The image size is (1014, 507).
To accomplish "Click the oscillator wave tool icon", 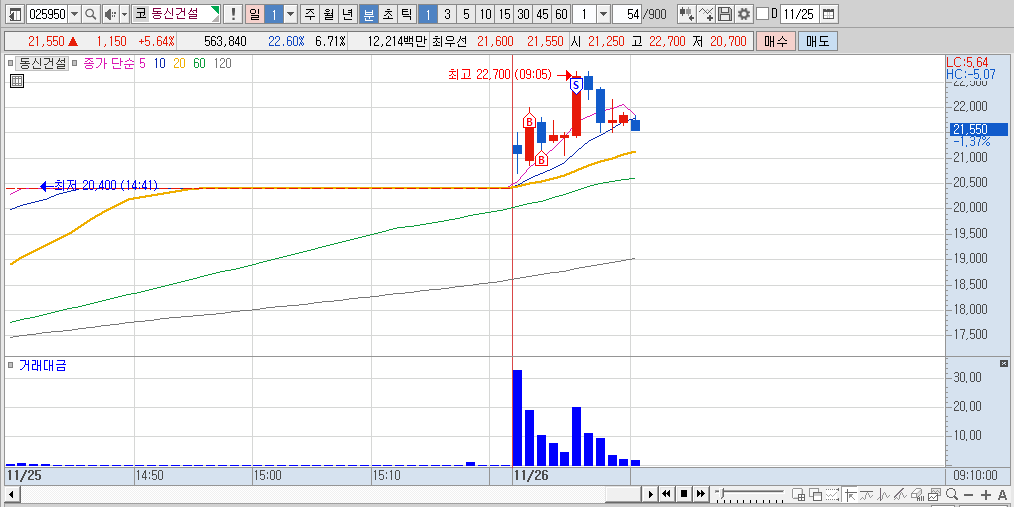I will pos(884,494).
